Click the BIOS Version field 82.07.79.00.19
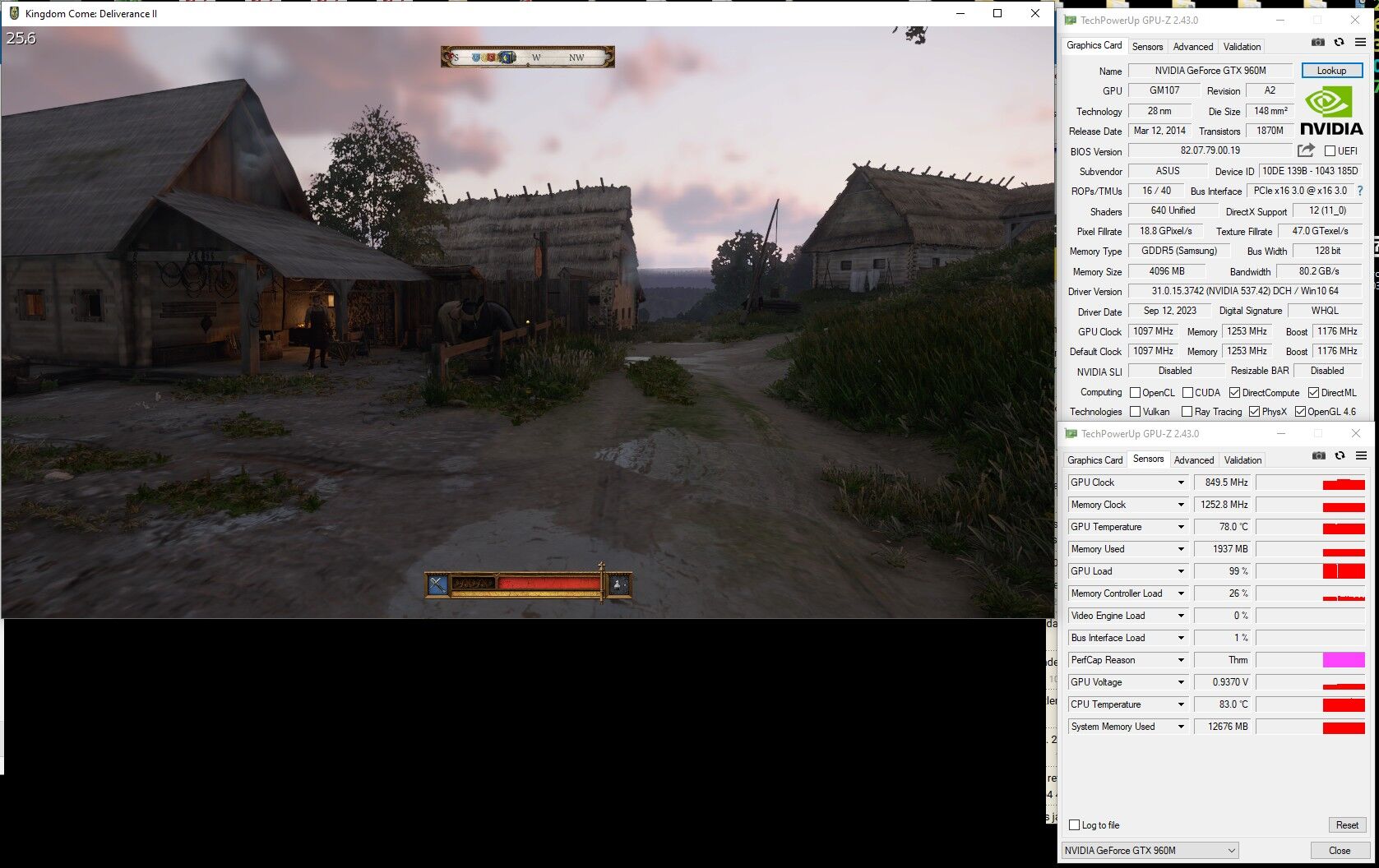The height and width of the screenshot is (868, 1379). 1210,151
